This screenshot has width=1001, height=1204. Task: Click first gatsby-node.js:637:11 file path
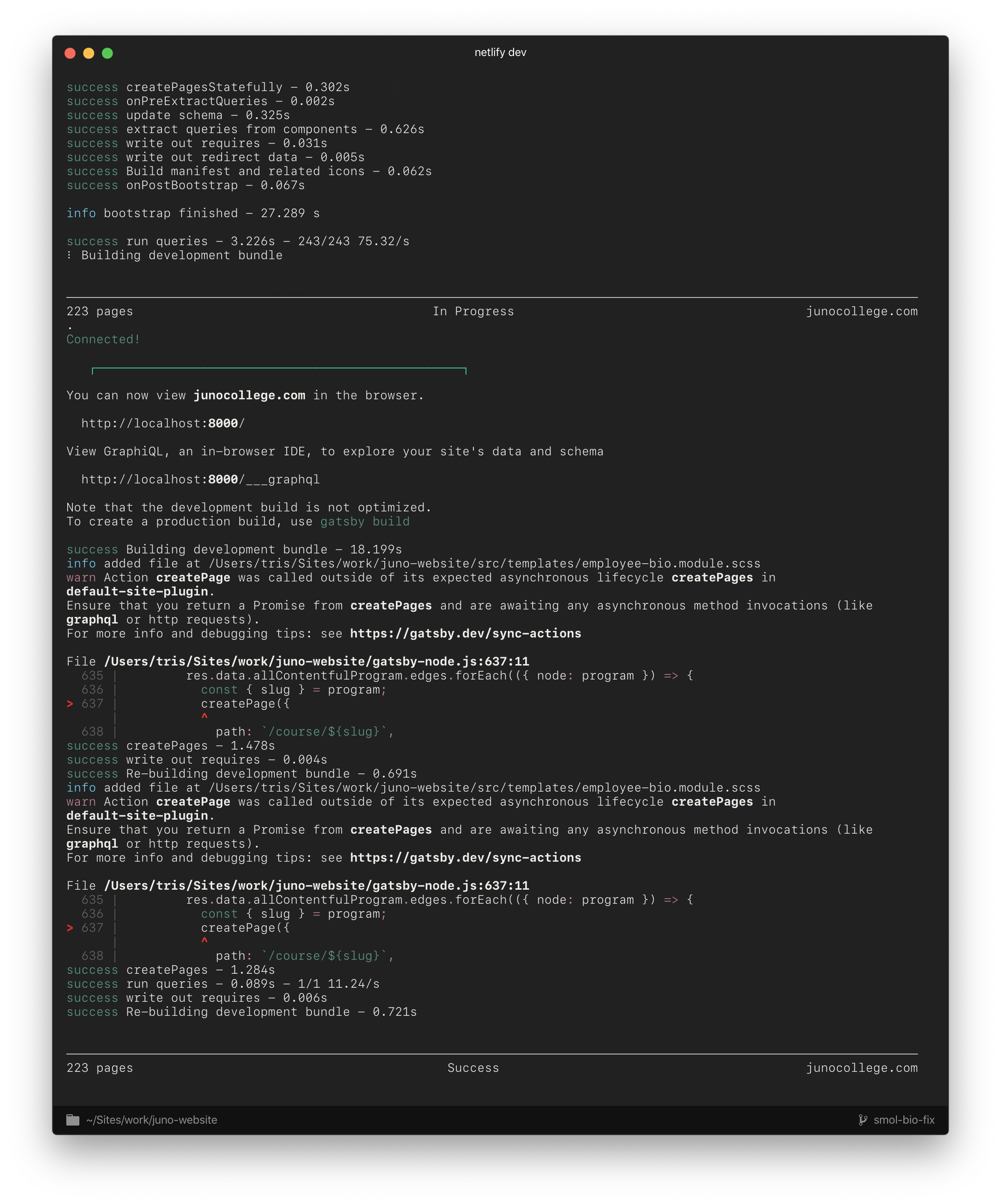click(x=317, y=662)
